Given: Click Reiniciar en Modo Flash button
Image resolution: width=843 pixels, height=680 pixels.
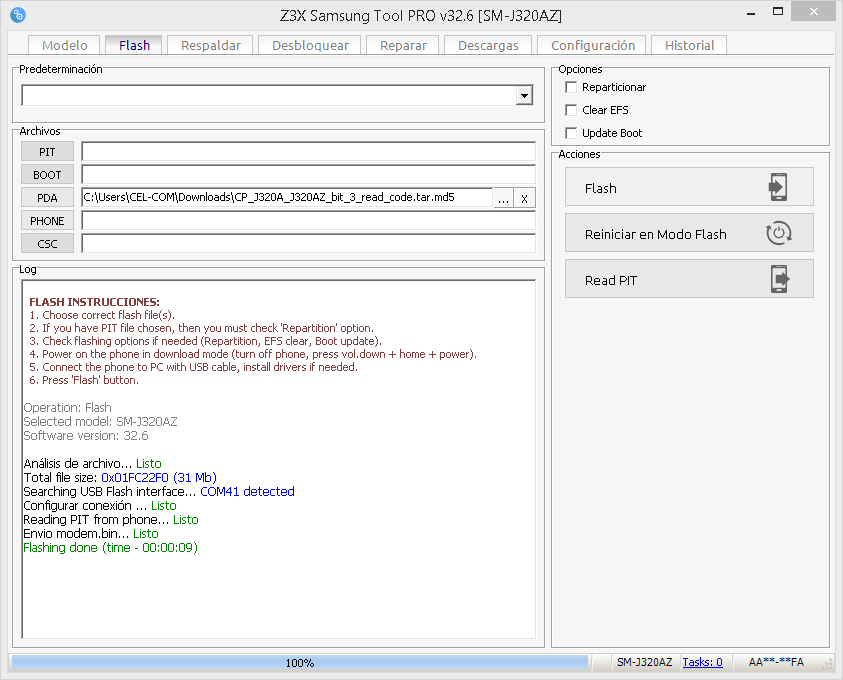Looking at the screenshot, I should (689, 233).
